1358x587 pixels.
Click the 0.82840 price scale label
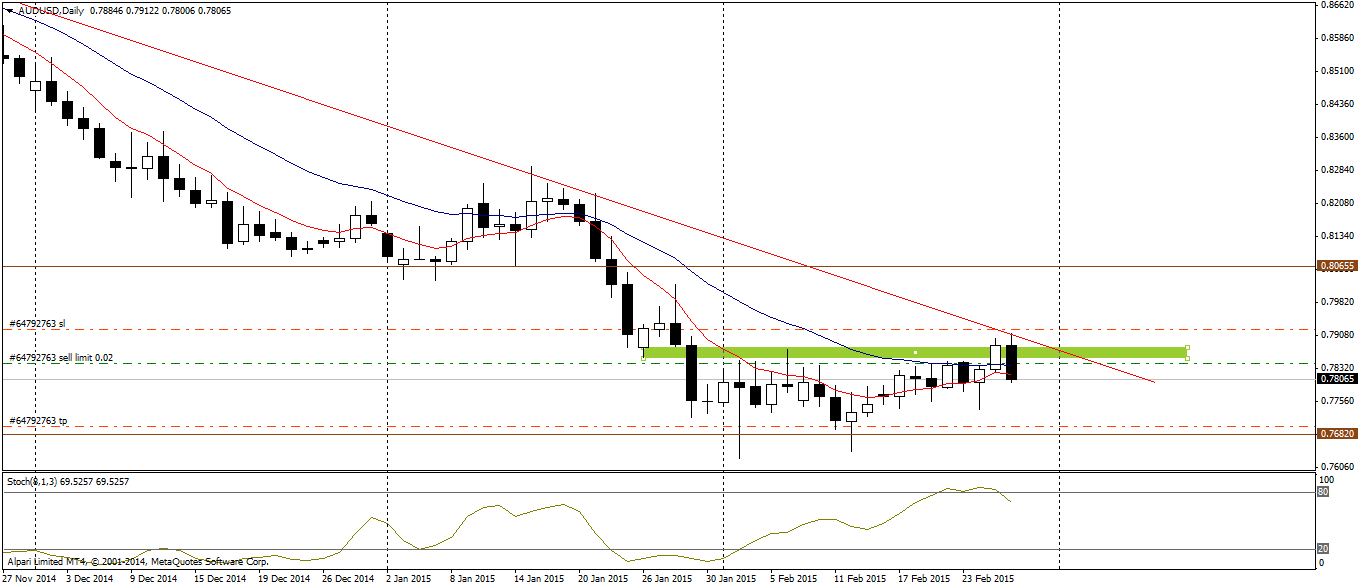coord(1337,169)
